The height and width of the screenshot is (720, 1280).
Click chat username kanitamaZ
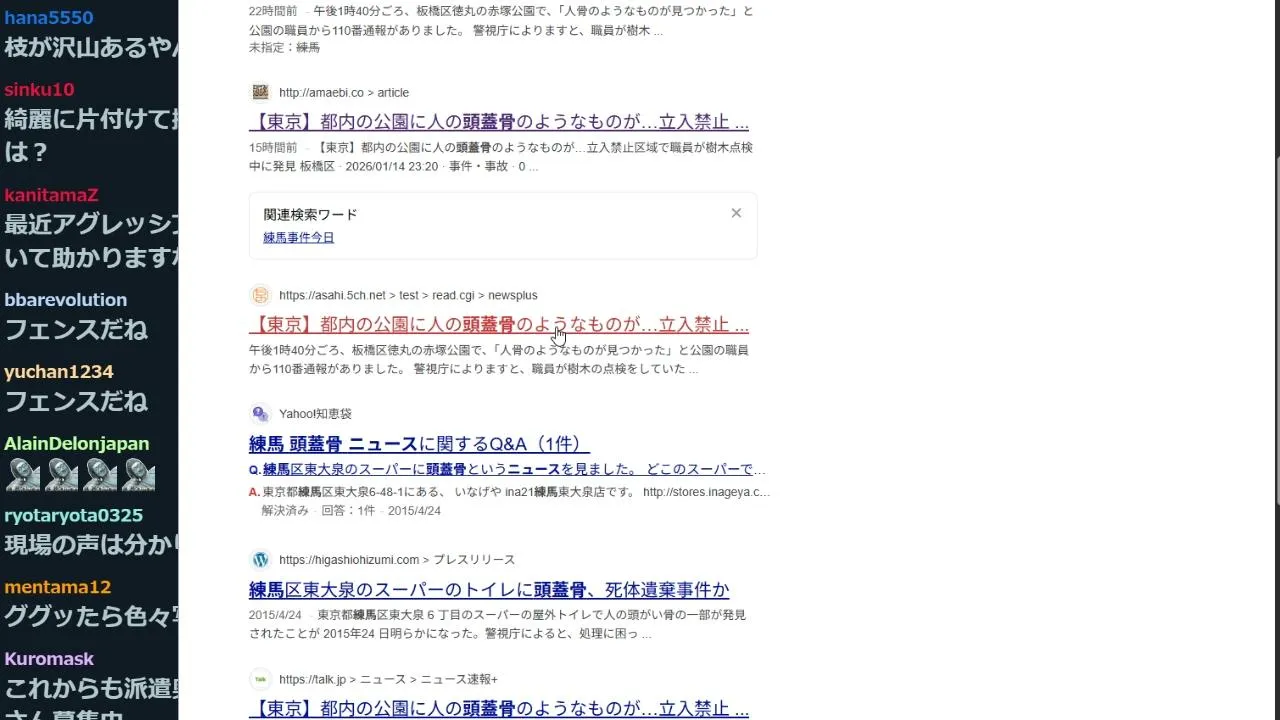[51, 196]
